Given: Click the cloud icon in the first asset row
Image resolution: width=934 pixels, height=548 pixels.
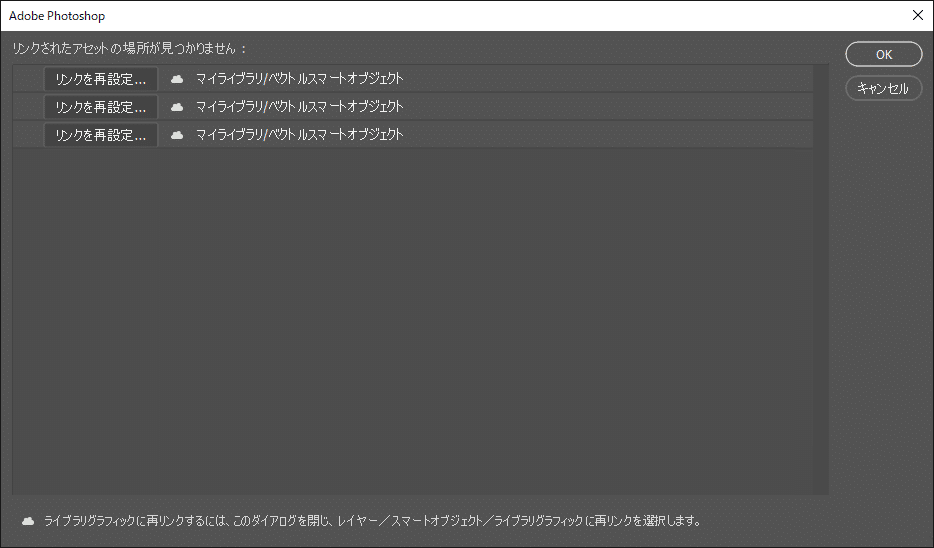Looking at the screenshot, I should (x=177, y=79).
